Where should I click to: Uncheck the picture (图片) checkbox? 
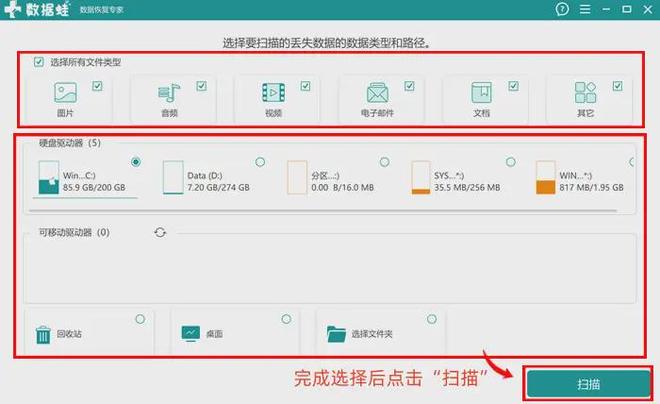(97, 86)
